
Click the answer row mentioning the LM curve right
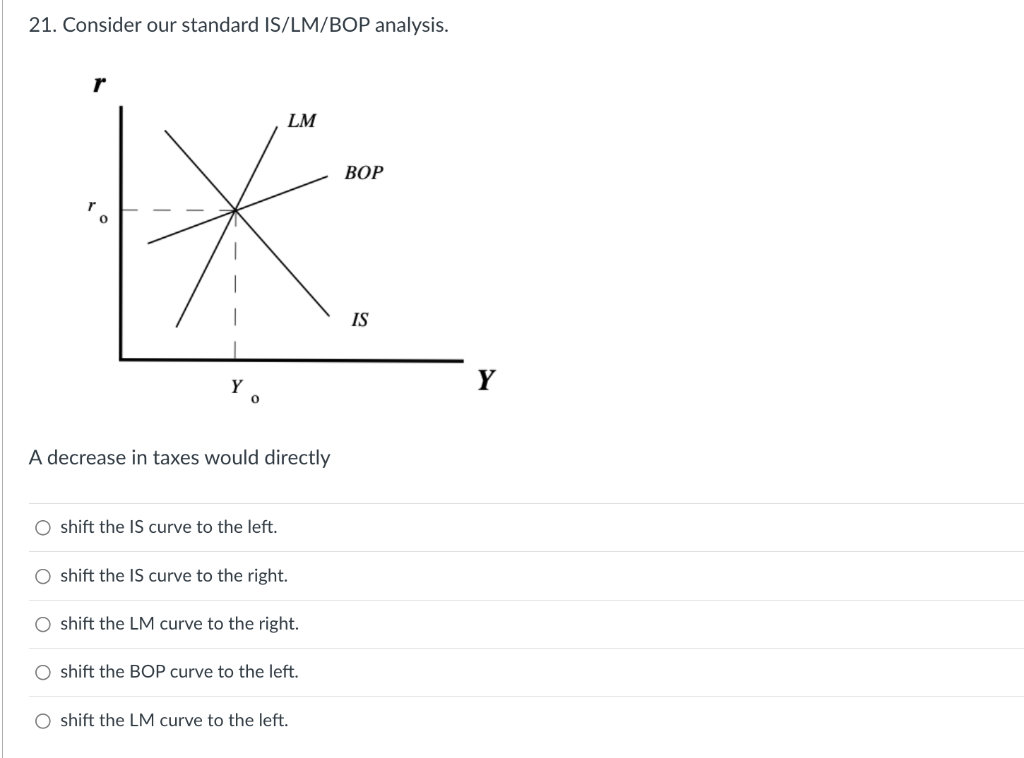point(180,623)
